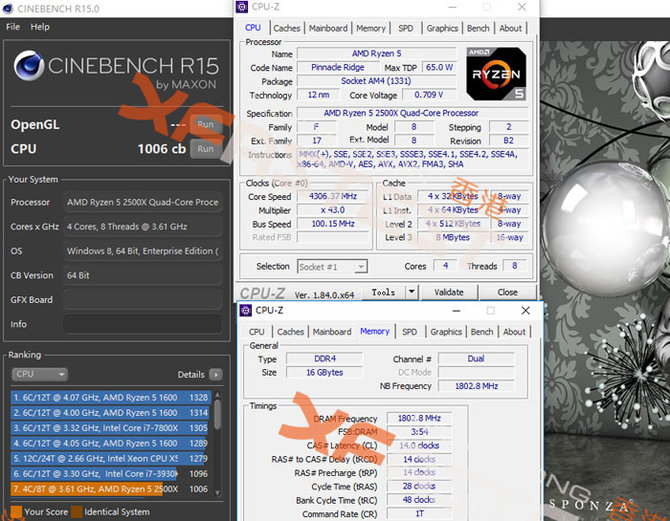
Task: Click the Pinnacle Ridge code name value
Action: (338, 68)
